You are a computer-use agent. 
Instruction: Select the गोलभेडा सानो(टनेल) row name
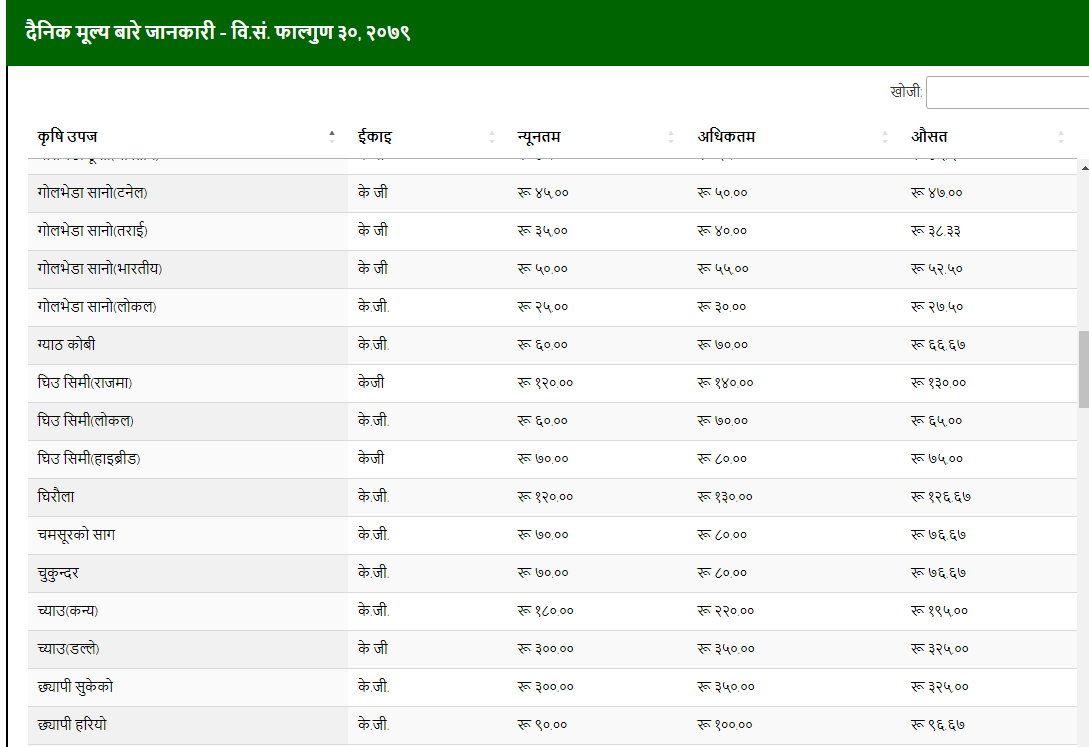[92, 193]
